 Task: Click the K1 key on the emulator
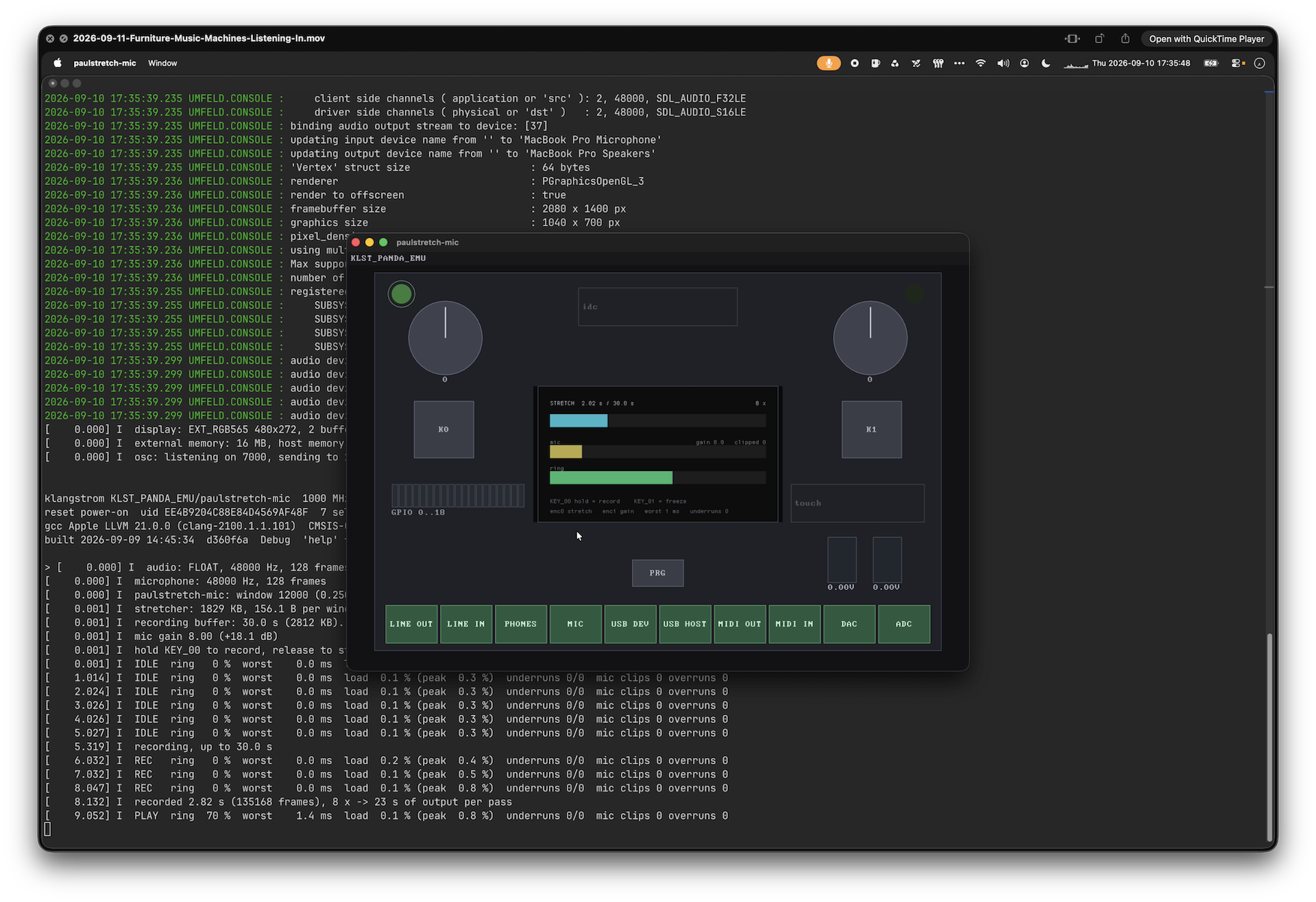(871, 429)
